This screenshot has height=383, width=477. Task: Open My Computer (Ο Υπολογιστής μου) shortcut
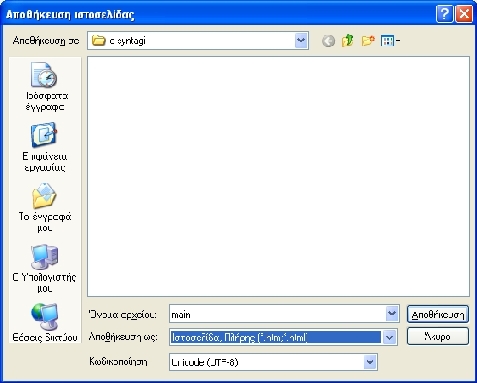tap(45, 268)
